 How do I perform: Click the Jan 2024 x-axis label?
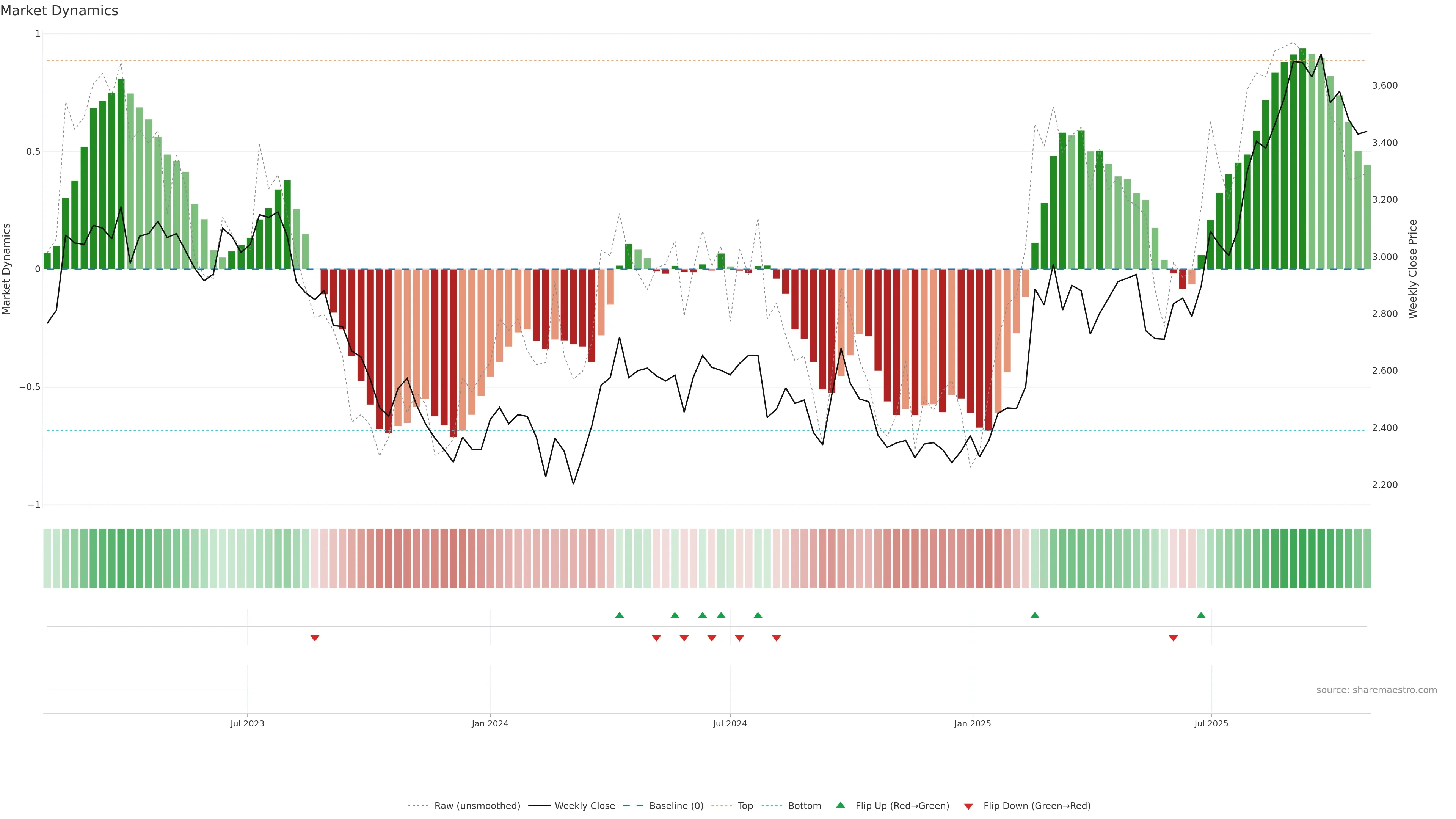490,723
